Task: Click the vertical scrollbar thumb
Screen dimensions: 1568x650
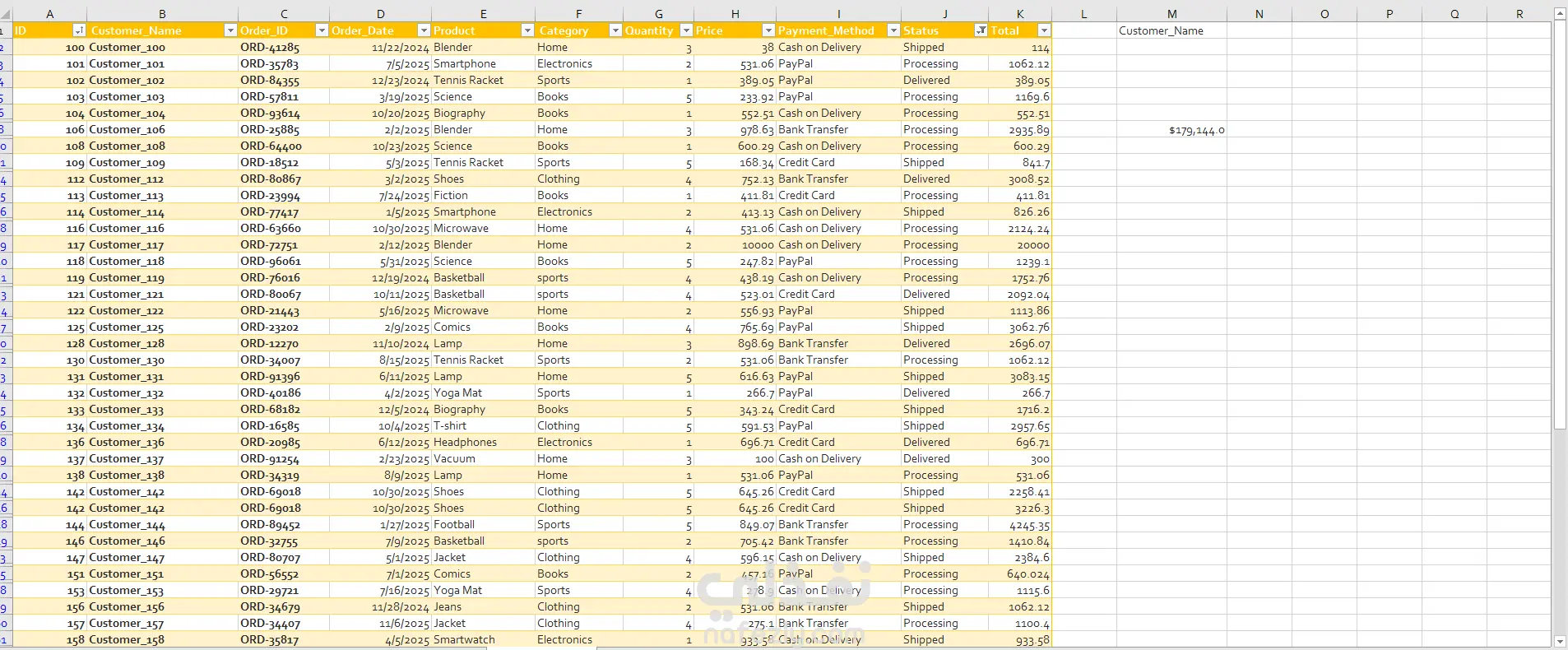Action: tap(1560, 225)
